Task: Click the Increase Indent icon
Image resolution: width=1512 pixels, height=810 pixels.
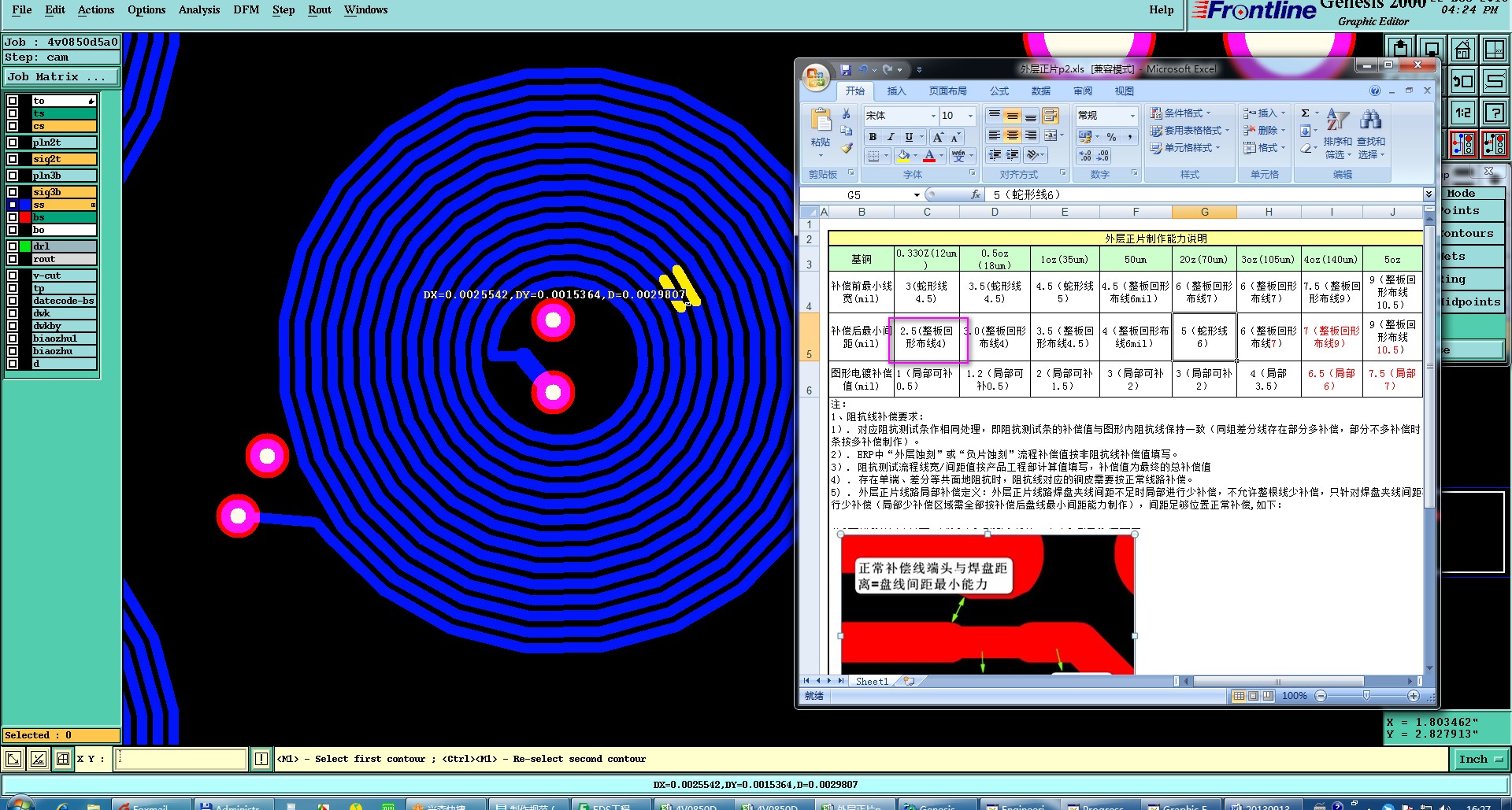Action: 1013,155
